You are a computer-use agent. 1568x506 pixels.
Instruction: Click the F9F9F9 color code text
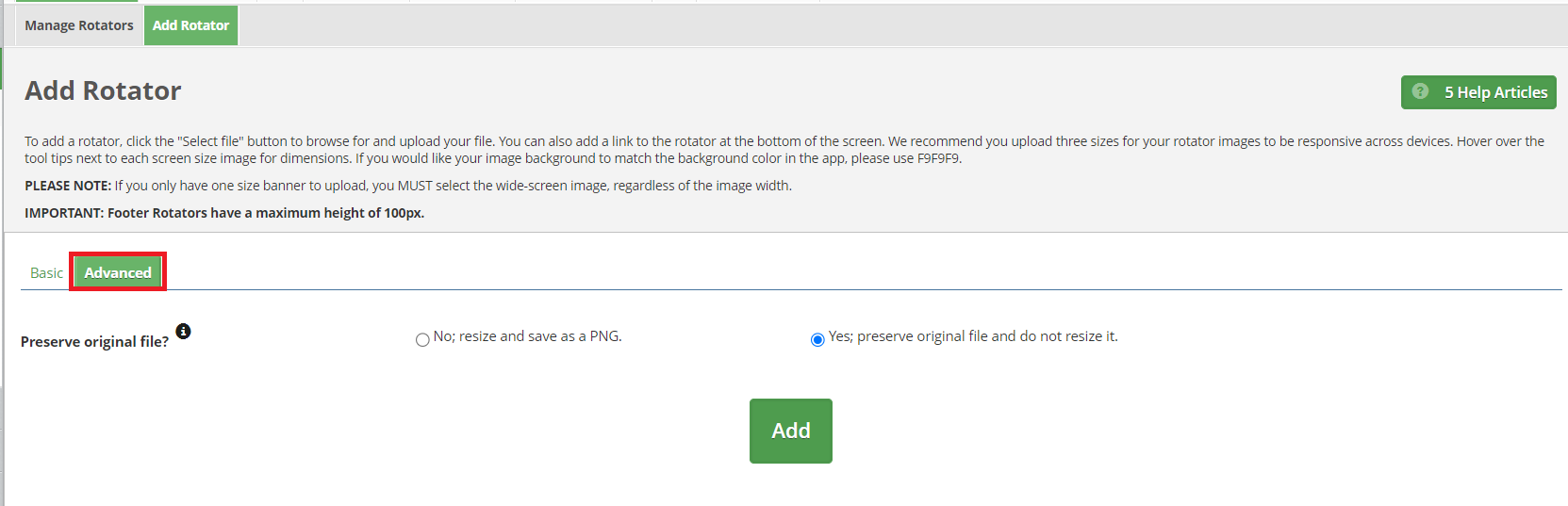click(x=938, y=158)
